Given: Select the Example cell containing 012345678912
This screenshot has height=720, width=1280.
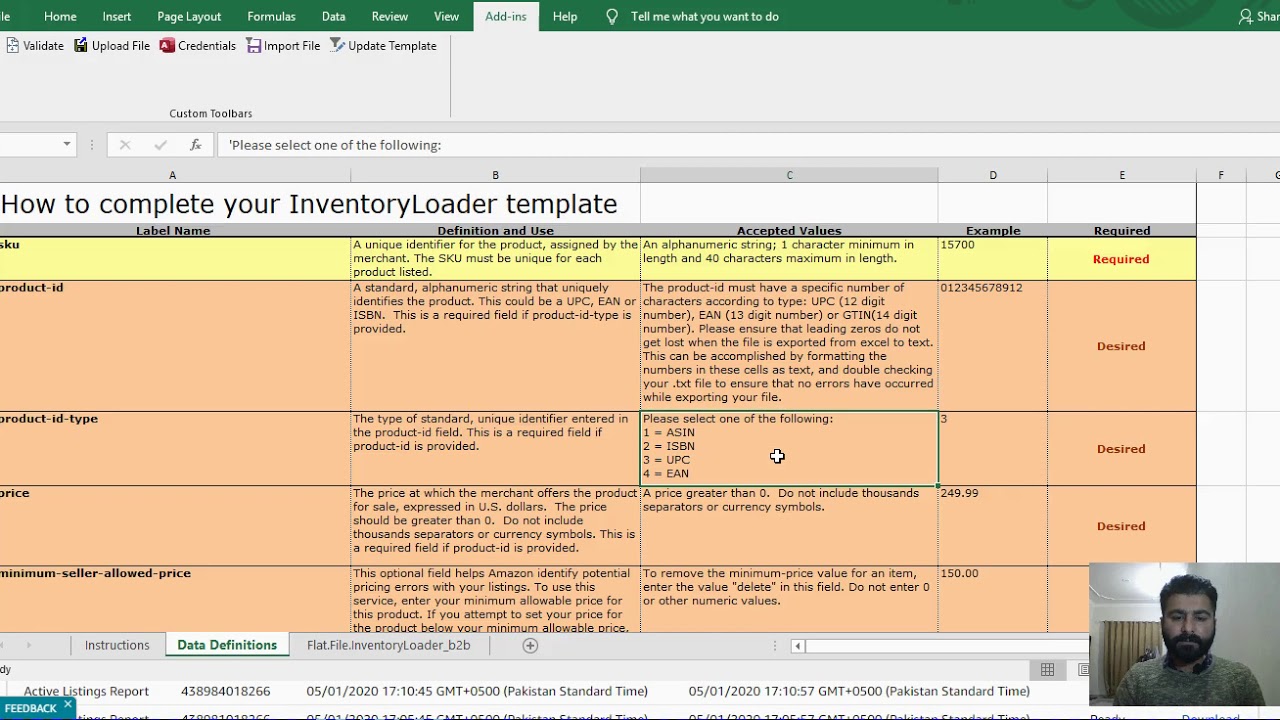Looking at the screenshot, I should 993,346.
